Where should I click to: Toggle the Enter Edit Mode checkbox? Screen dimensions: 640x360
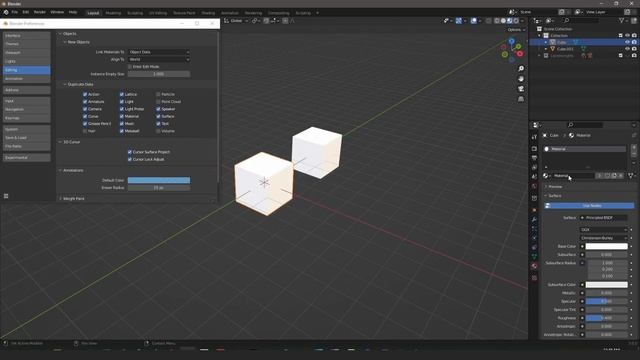coord(130,67)
